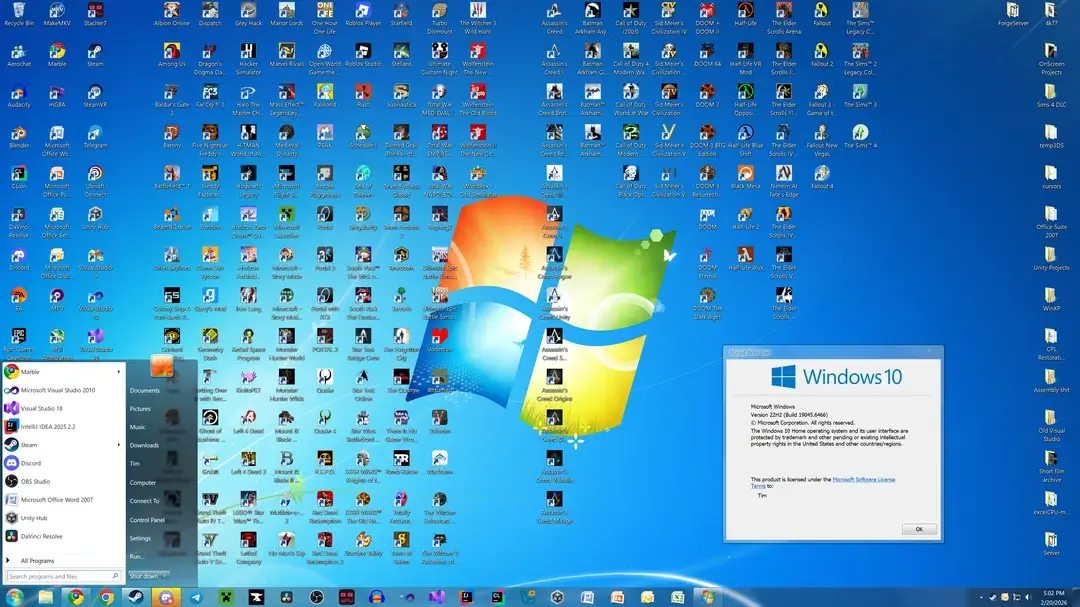Select the Blender desktop shortcut
The image size is (1080, 607).
[19, 136]
